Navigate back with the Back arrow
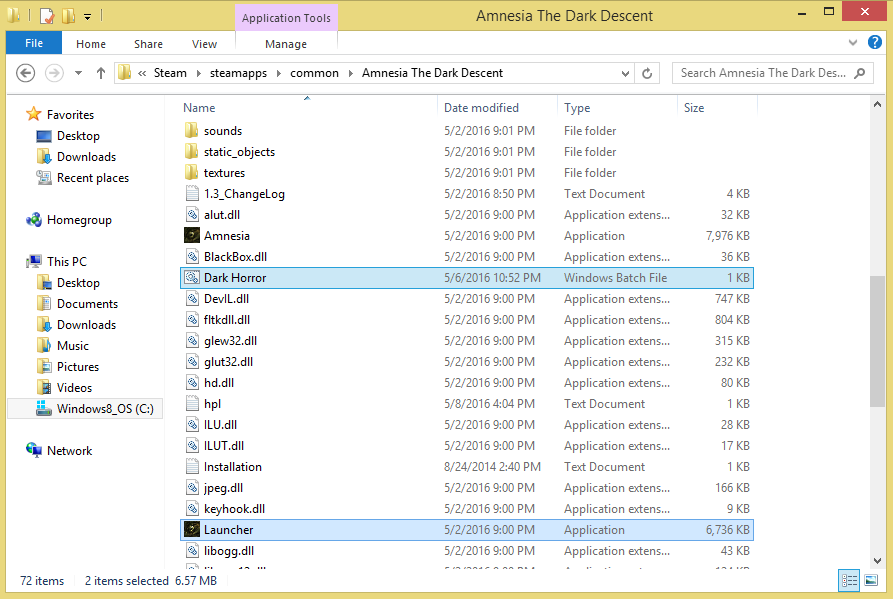The image size is (893, 599). point(26,73)
